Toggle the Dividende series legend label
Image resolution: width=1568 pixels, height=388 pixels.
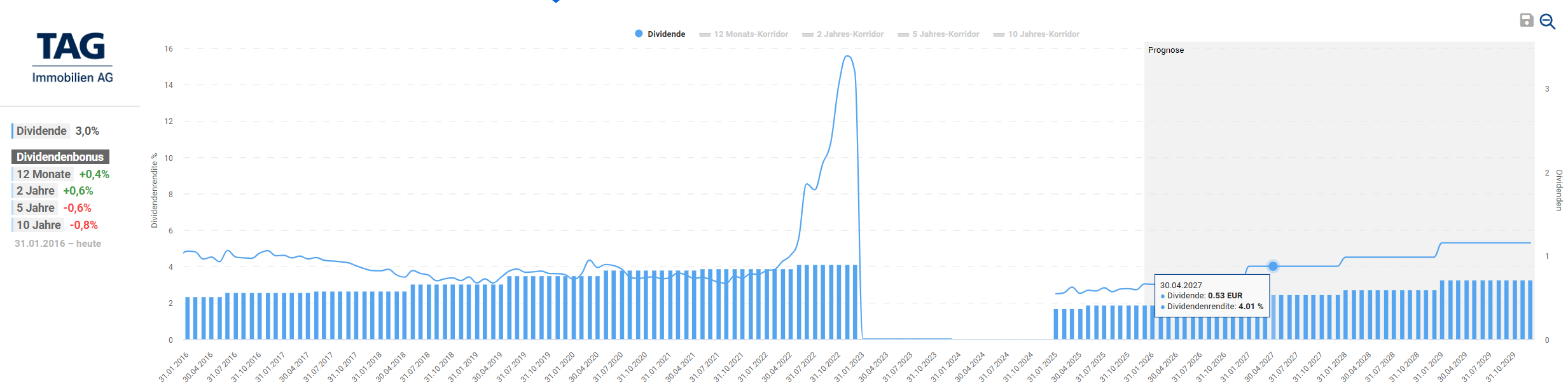click(666, 34)
